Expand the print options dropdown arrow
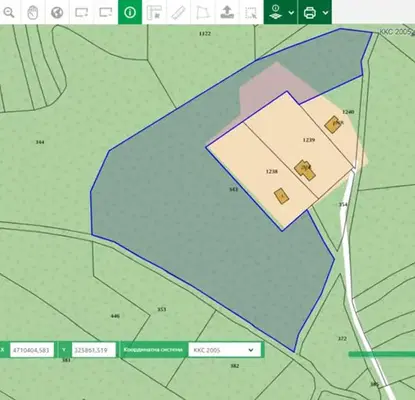Viewport: 415px width, 400px height. (x=326, y=13)
